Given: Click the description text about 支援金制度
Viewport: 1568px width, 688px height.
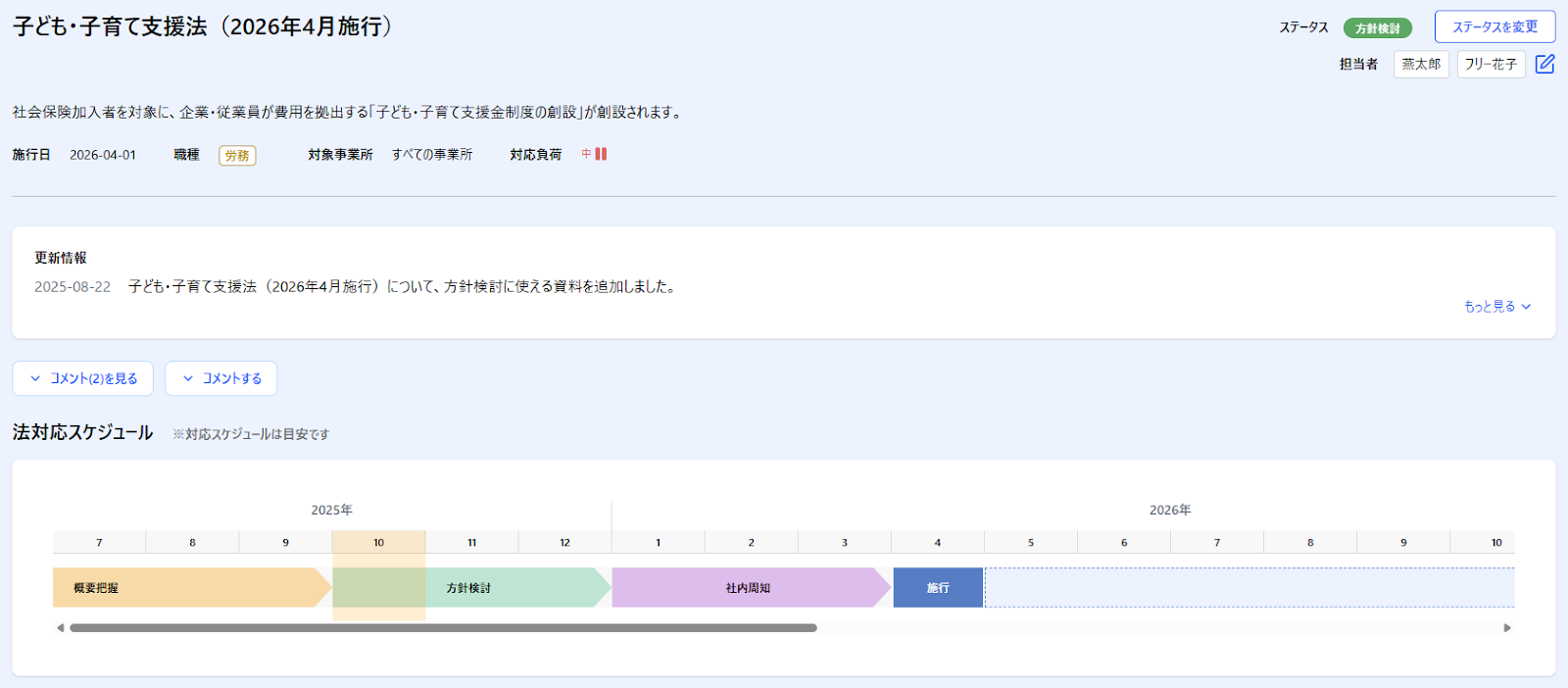Looking at the screenshot, I should click(x=350, y=113).
